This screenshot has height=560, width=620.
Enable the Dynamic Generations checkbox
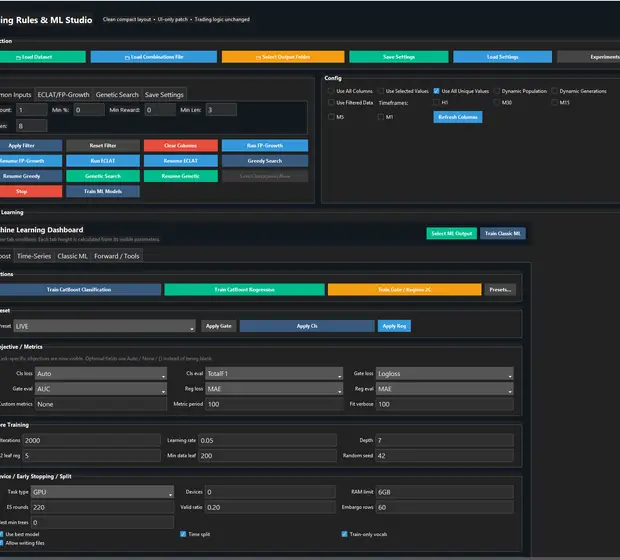tap(554, 91)
